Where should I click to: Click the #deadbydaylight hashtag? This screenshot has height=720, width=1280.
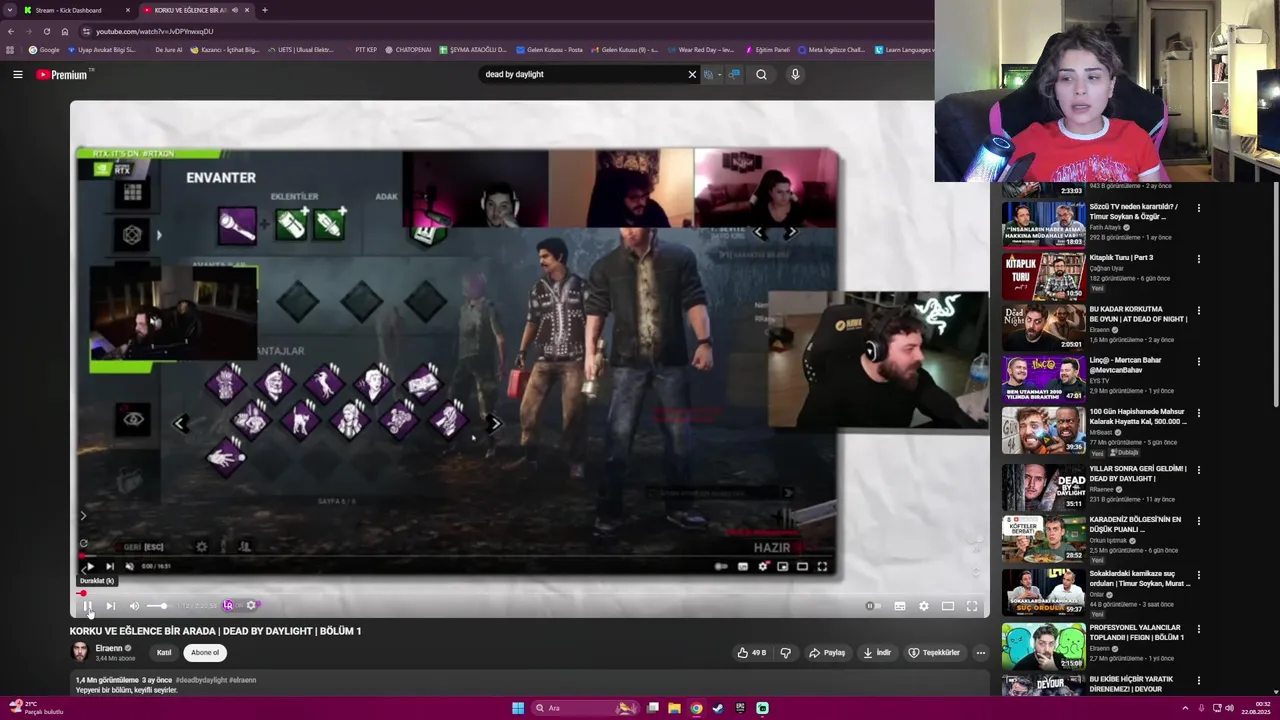point(201,680)
